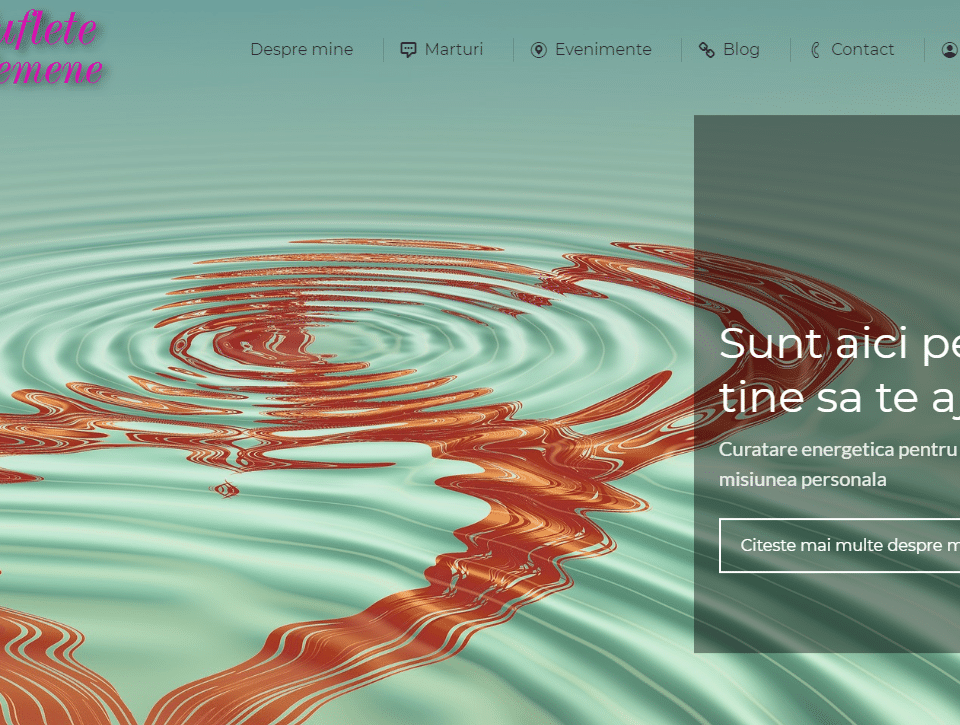
Task: Go to the Marturi page
Action: [453, 50]
